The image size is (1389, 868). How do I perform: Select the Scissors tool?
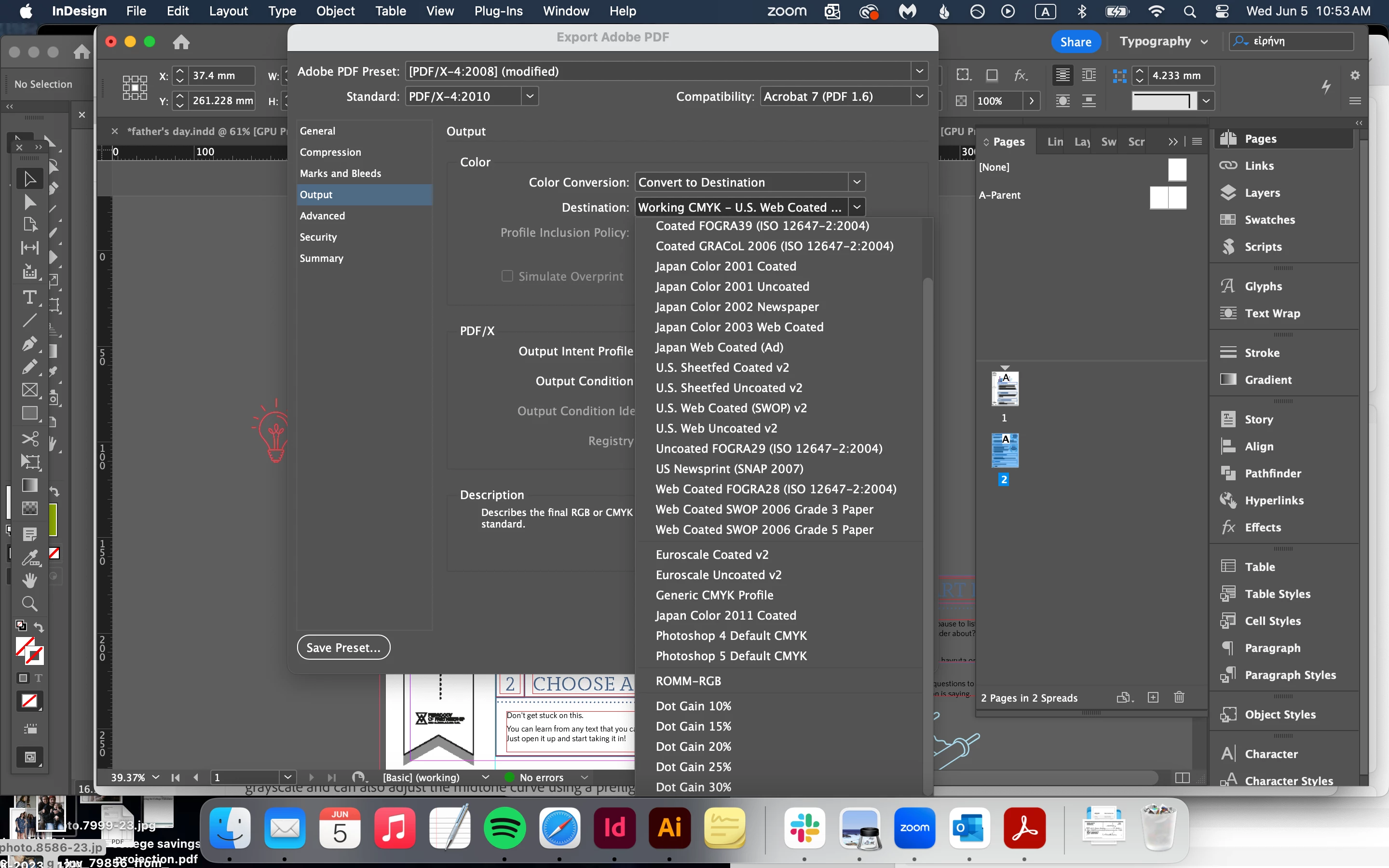[x=29, y=439]
